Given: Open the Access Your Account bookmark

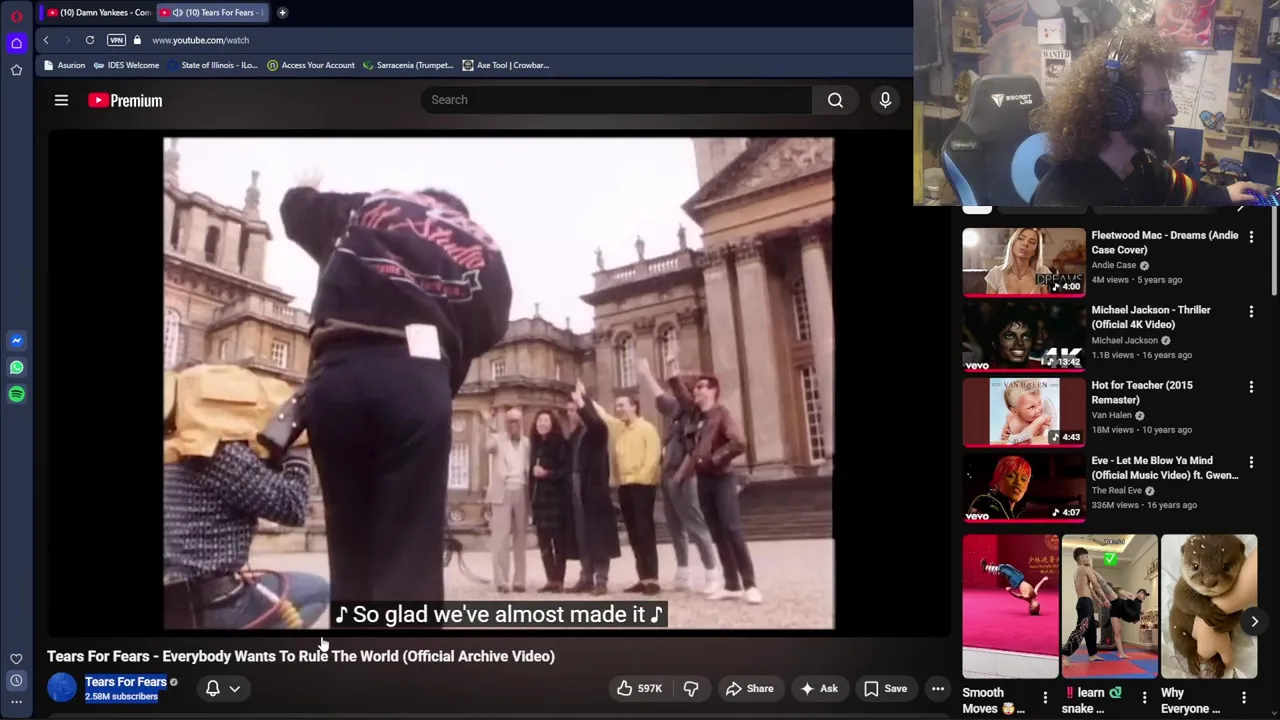Looking at the screenshot, I should click(x=310, y=65).
